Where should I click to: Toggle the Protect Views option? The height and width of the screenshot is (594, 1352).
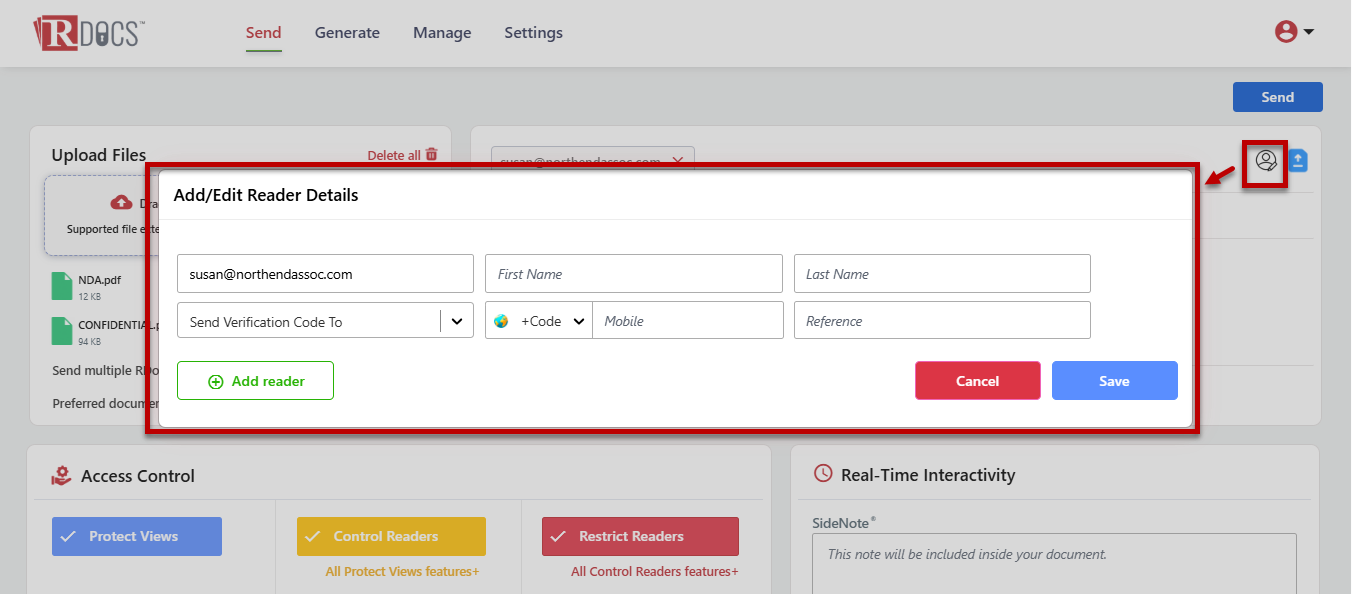point(137,536)
